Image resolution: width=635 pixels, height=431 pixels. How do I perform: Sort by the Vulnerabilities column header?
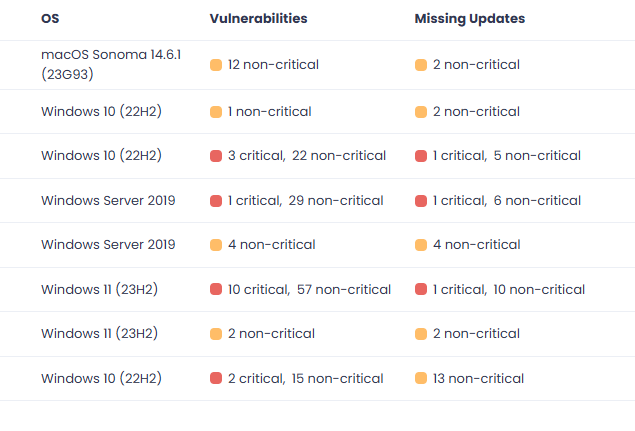(258, 19)
